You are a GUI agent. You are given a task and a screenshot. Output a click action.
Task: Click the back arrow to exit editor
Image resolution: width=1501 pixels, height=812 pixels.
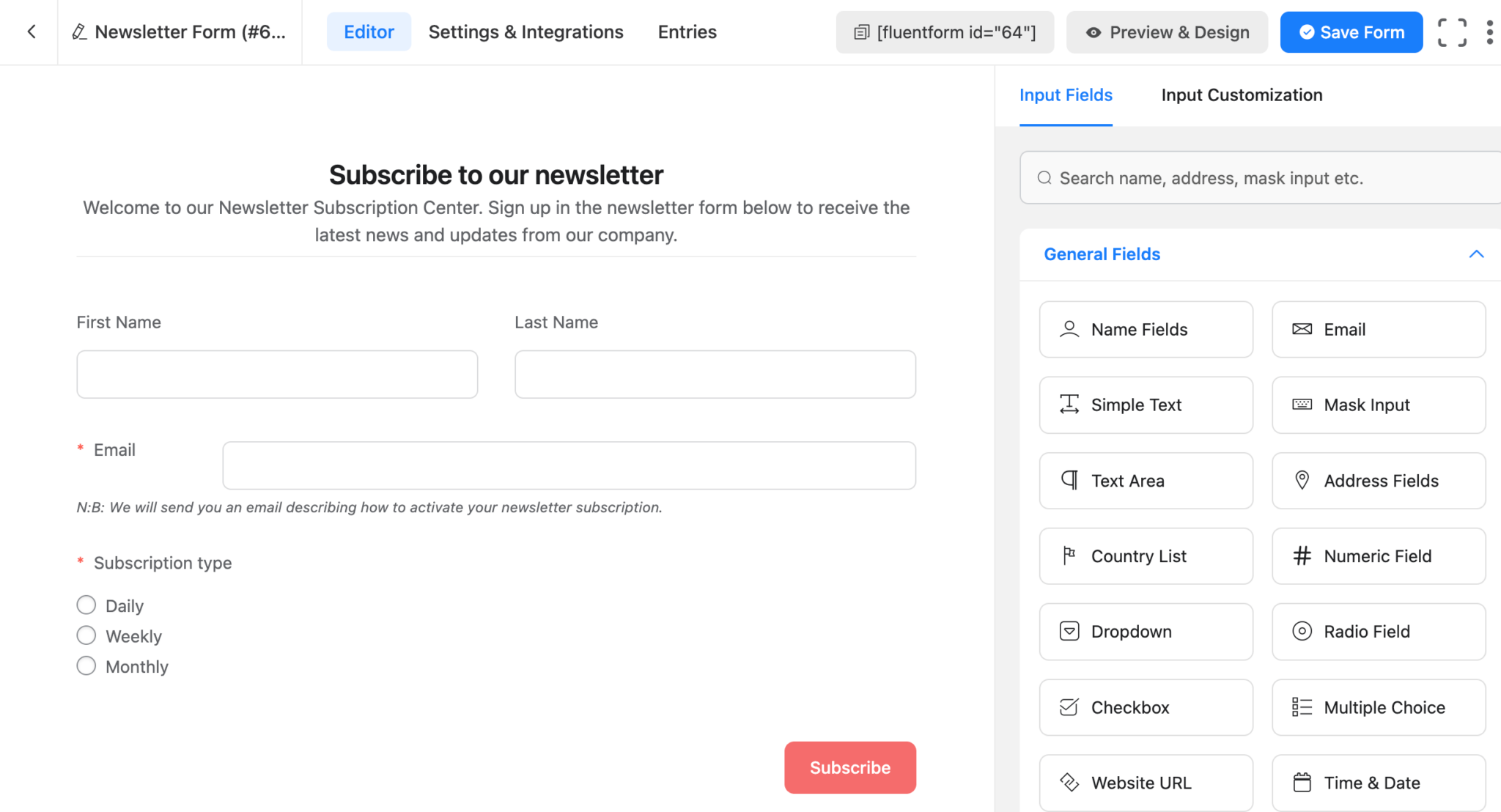[x=32, y=32]
